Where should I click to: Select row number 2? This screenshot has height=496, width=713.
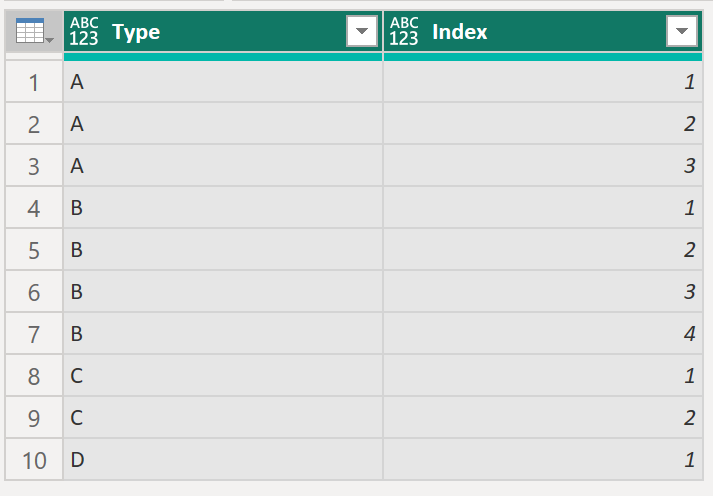[x=34, y=124]
